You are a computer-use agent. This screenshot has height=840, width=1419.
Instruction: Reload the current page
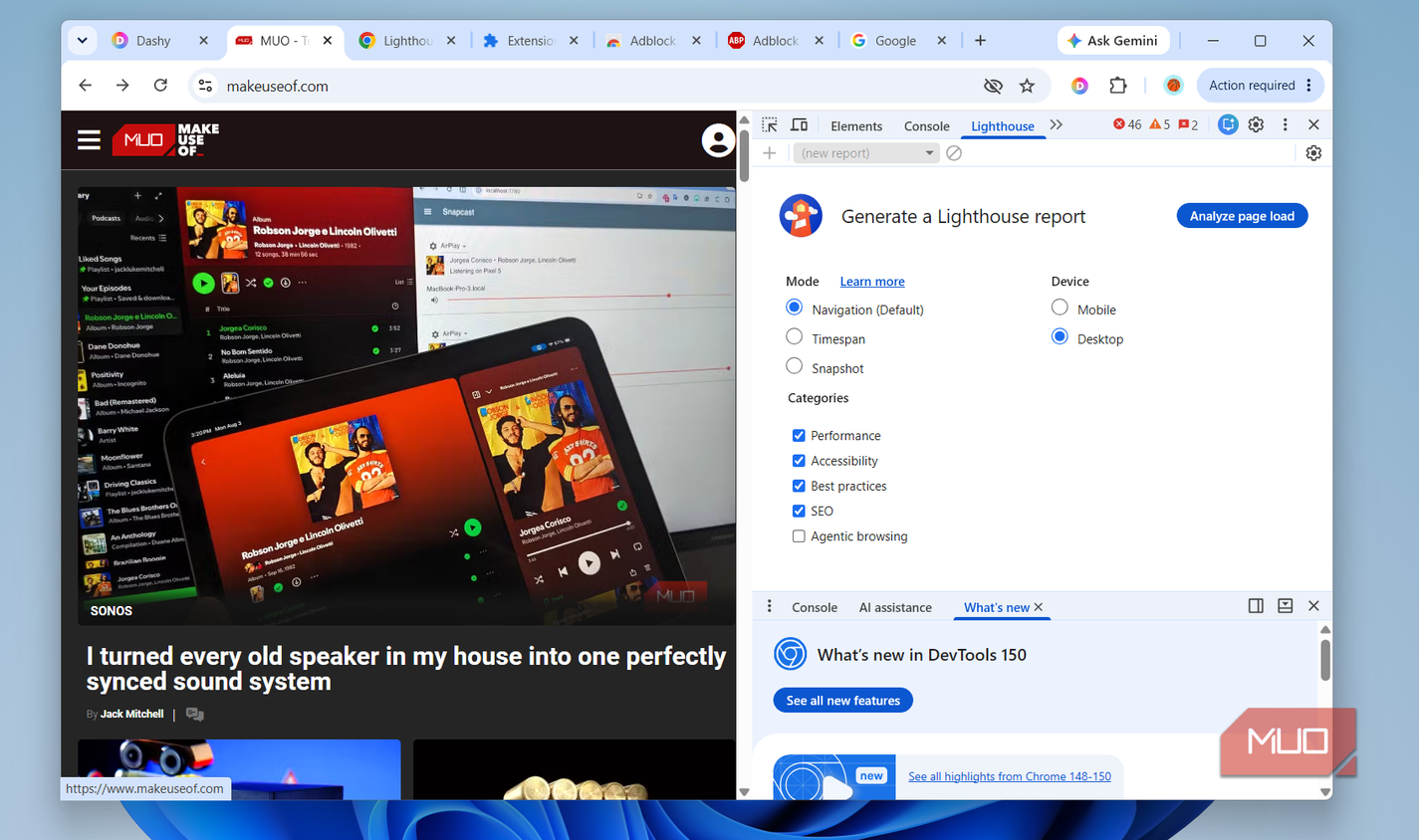160,86
